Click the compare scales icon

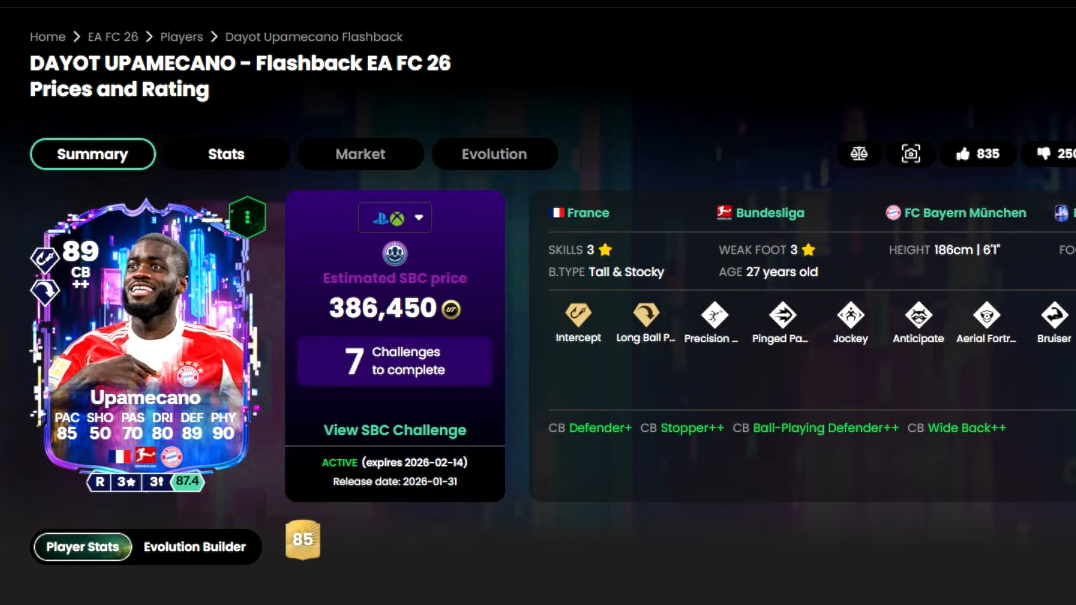(858, 154)
